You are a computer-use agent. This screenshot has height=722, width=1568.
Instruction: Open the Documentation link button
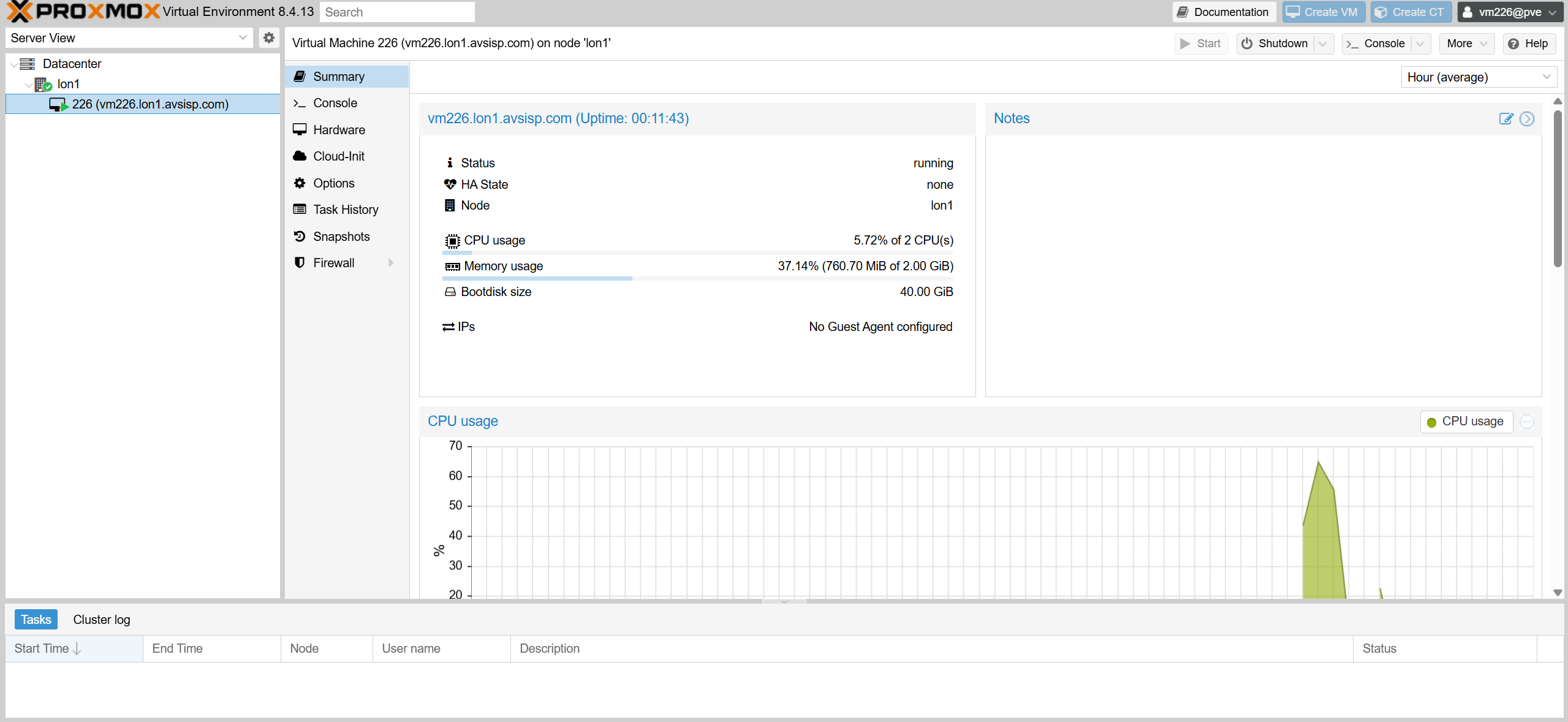pos(1224,12)
